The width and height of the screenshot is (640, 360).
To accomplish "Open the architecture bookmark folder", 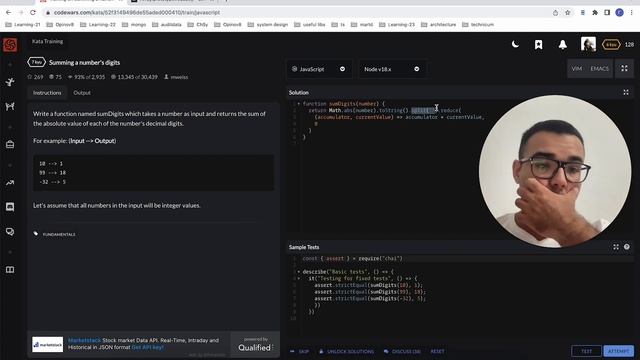I will 438,24.
